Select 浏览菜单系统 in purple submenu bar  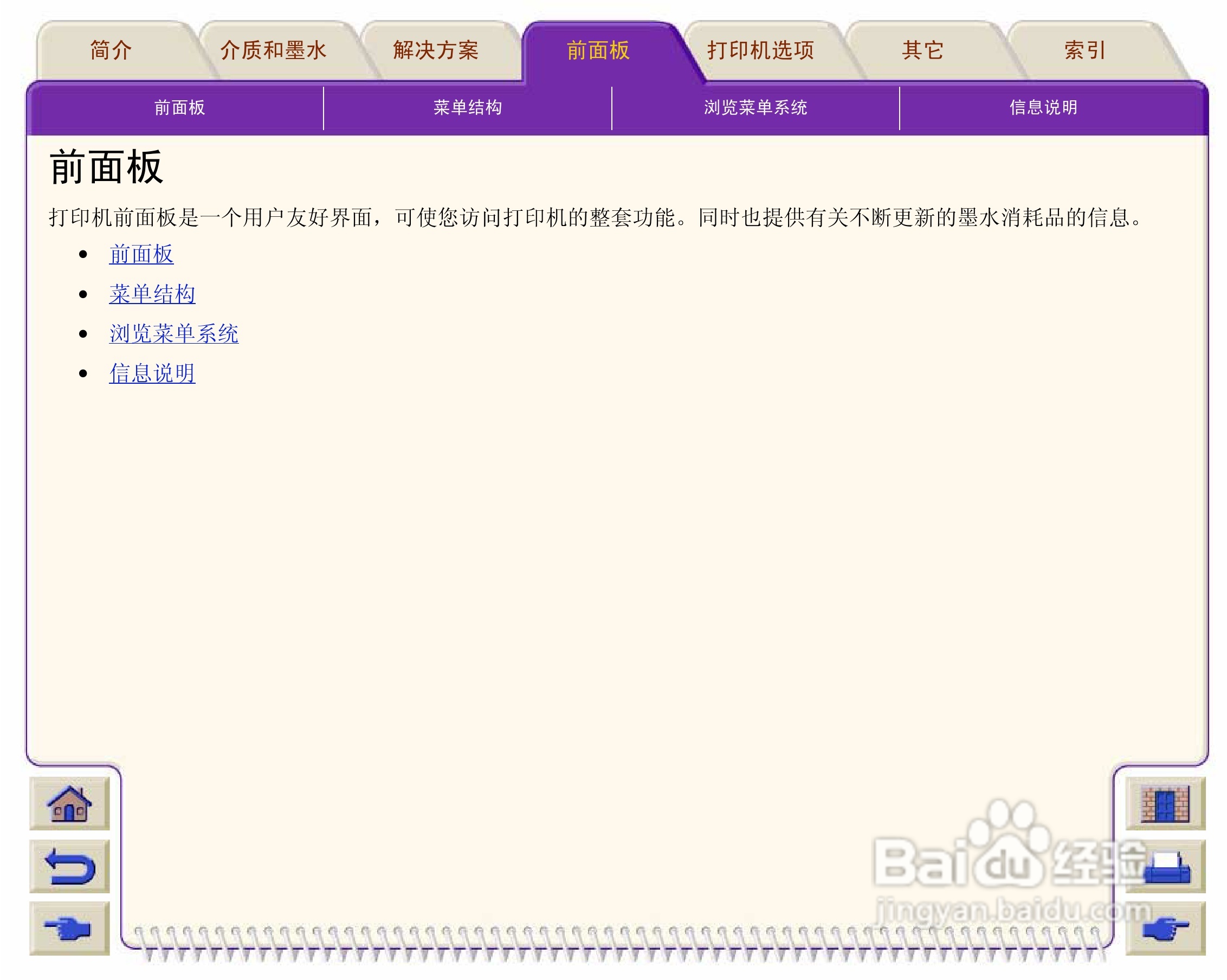point(755,107)
